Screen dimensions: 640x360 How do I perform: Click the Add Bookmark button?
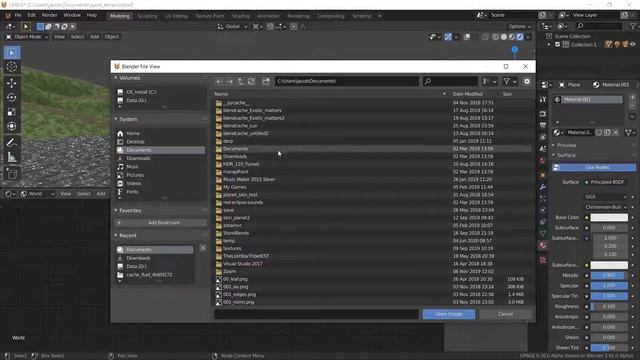click(161, 223)
